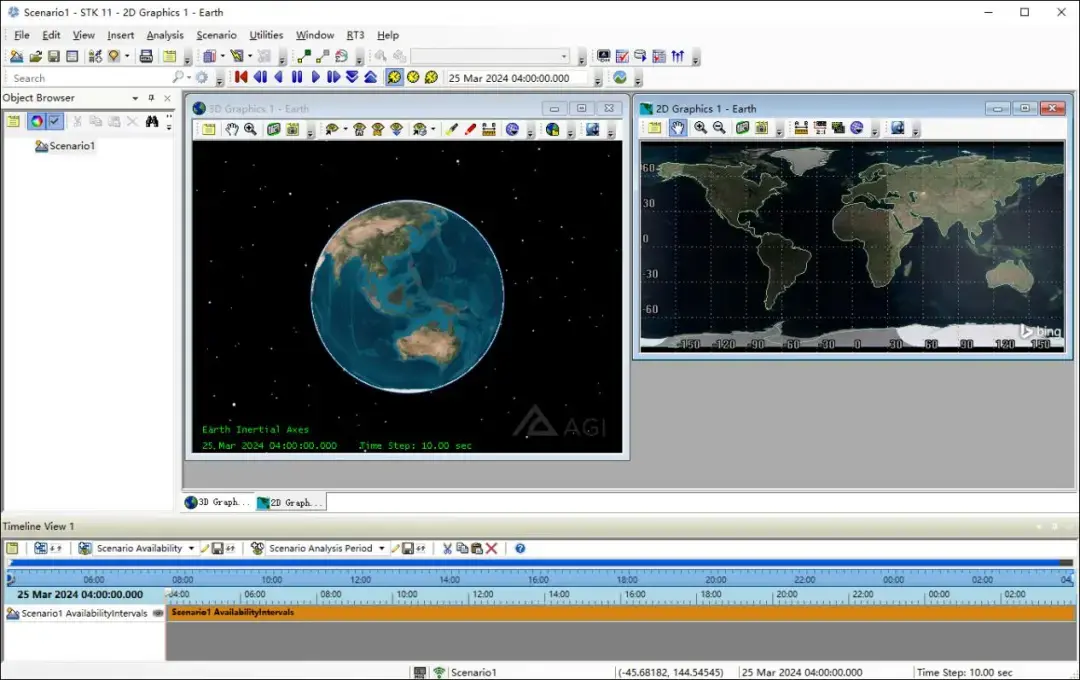Screen dimensions: 1080x680
Task: Click zoom in icon on 2D Graphics toolbar
Action: (700, 128)
